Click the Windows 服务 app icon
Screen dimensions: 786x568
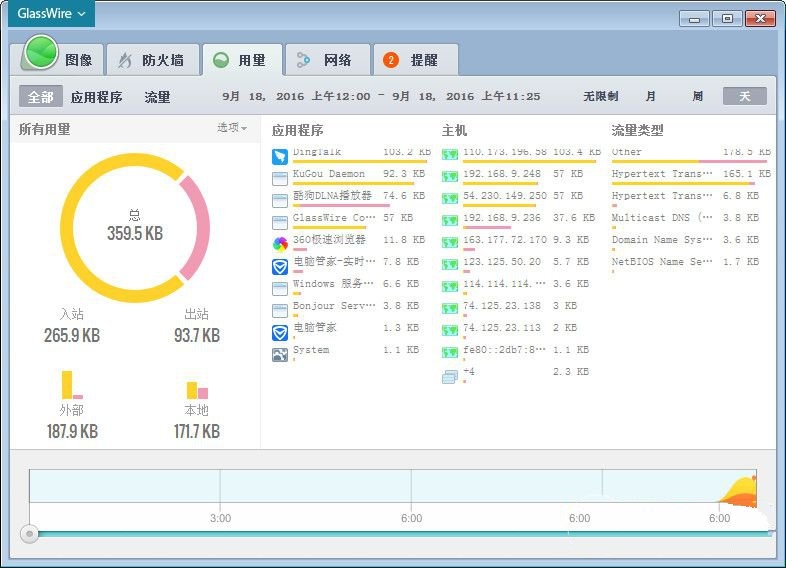click(280, 288)
